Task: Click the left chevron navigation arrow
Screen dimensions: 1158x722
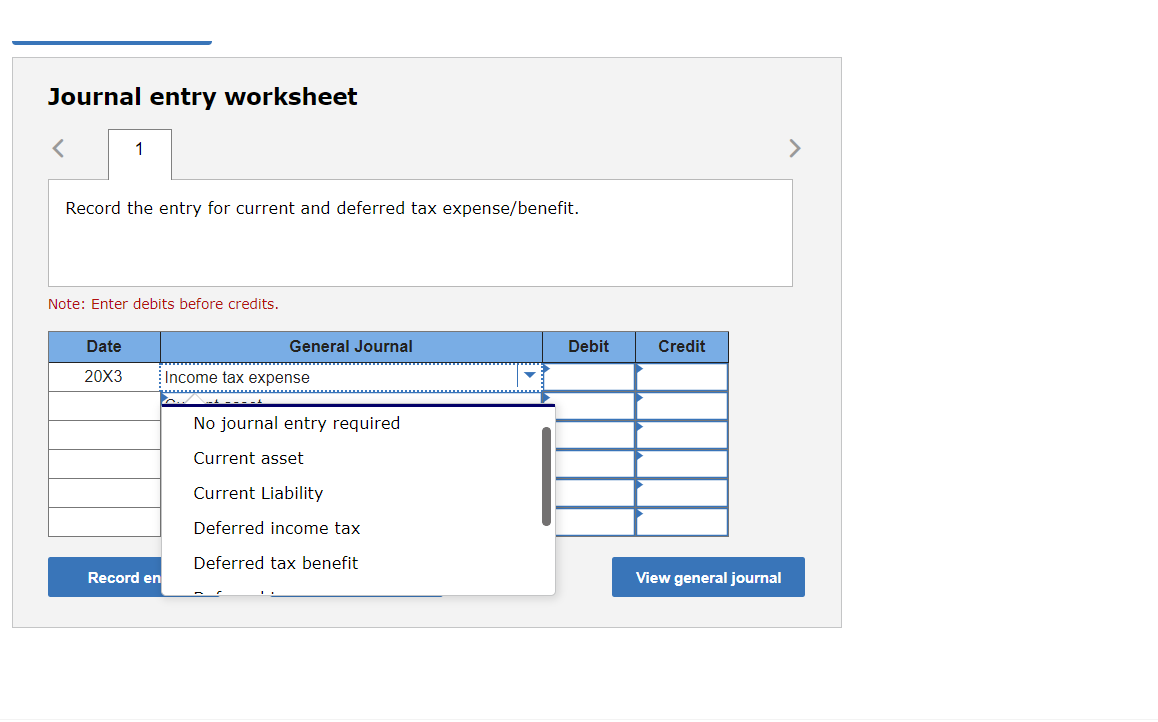Action: coord(57,148)
